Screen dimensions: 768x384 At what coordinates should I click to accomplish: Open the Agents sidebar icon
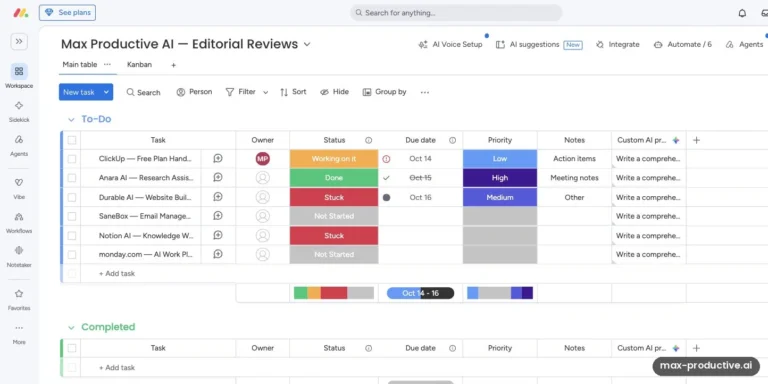[19, 140]
